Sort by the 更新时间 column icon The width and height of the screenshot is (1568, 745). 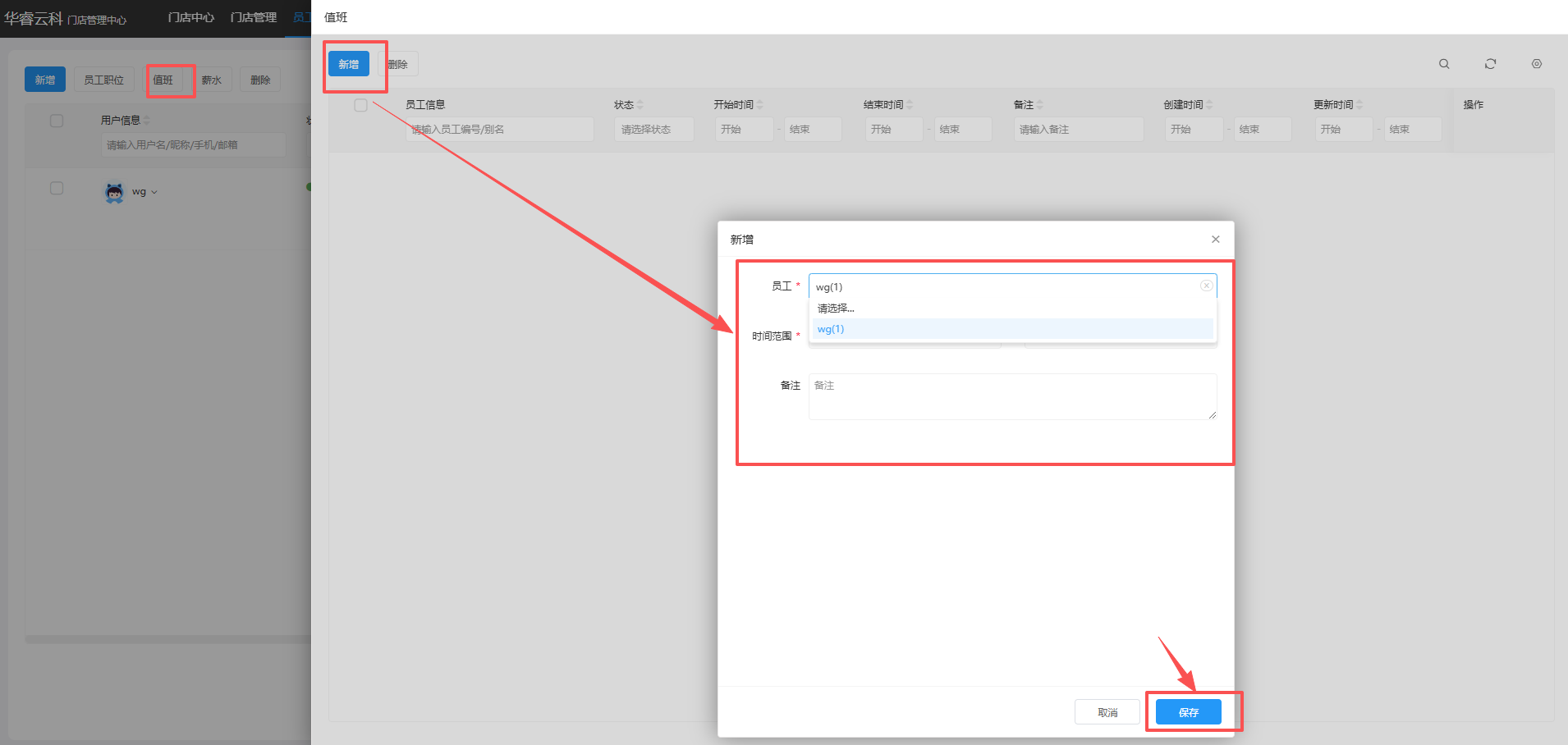[1359, 105]
